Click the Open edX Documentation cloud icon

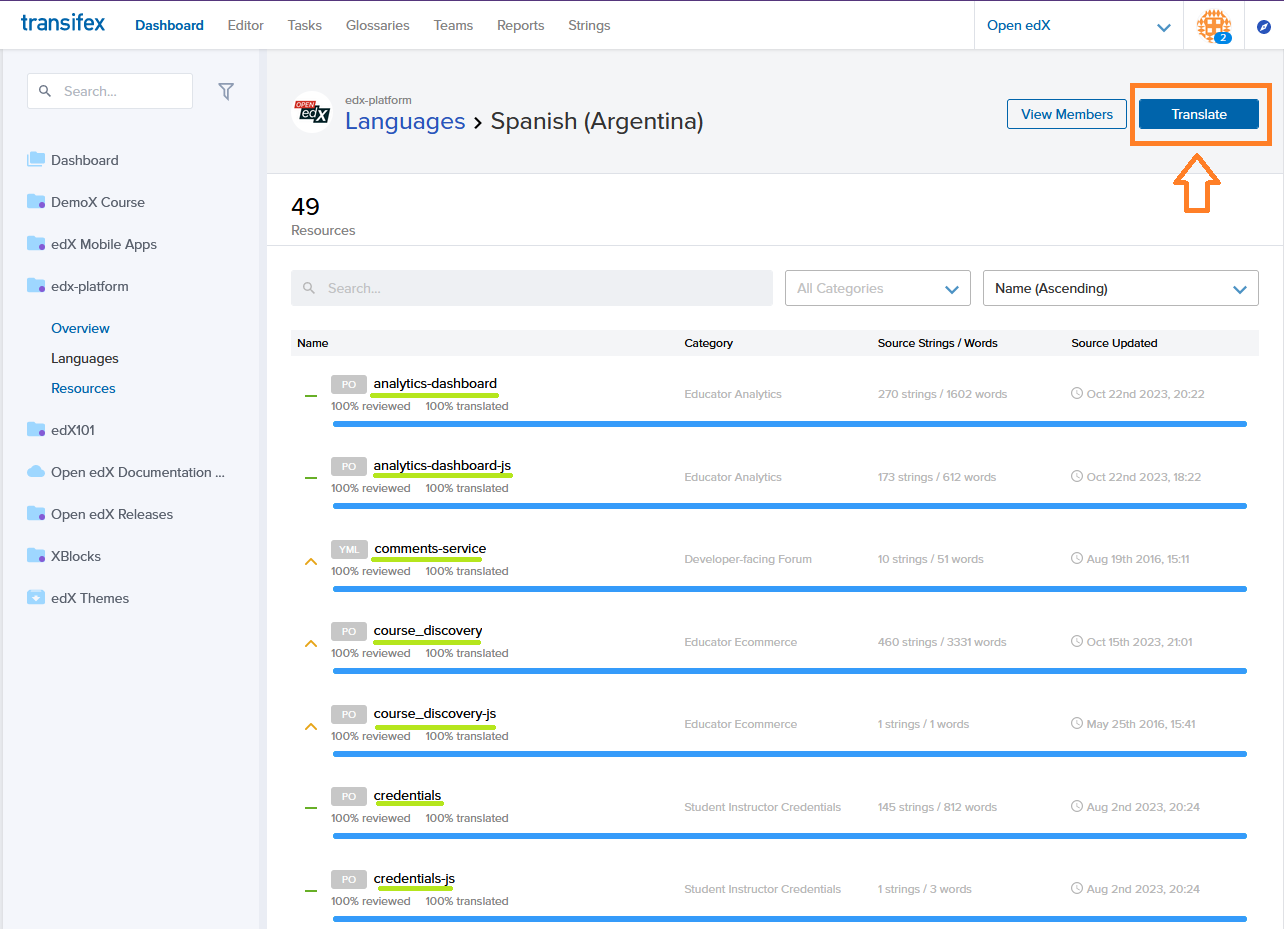(36, 472)
